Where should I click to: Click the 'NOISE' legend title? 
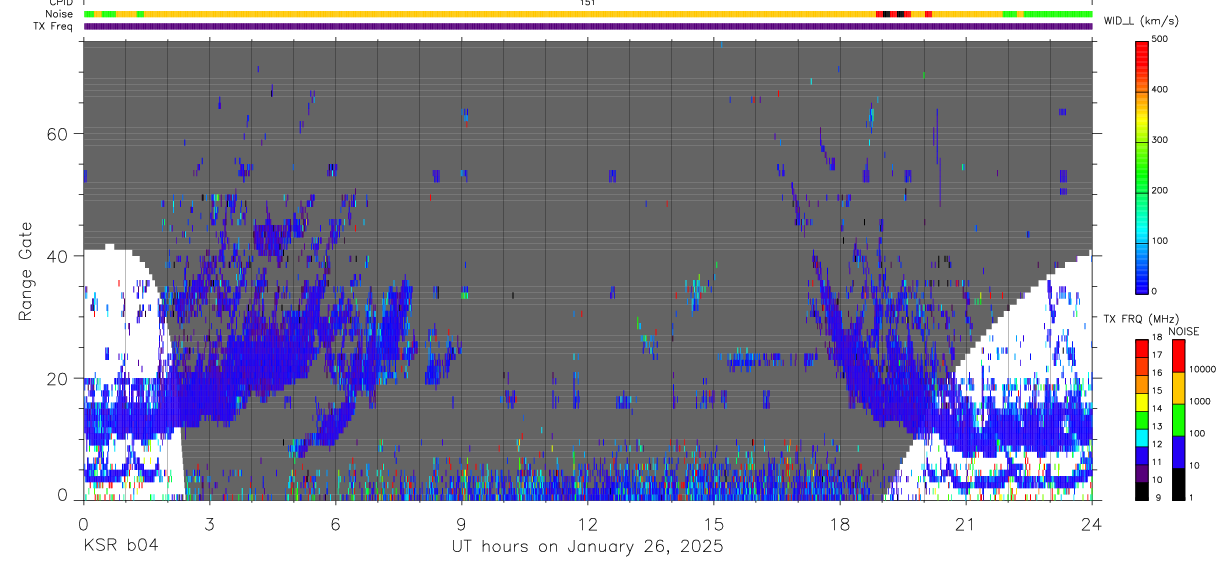pos(1184,331)
